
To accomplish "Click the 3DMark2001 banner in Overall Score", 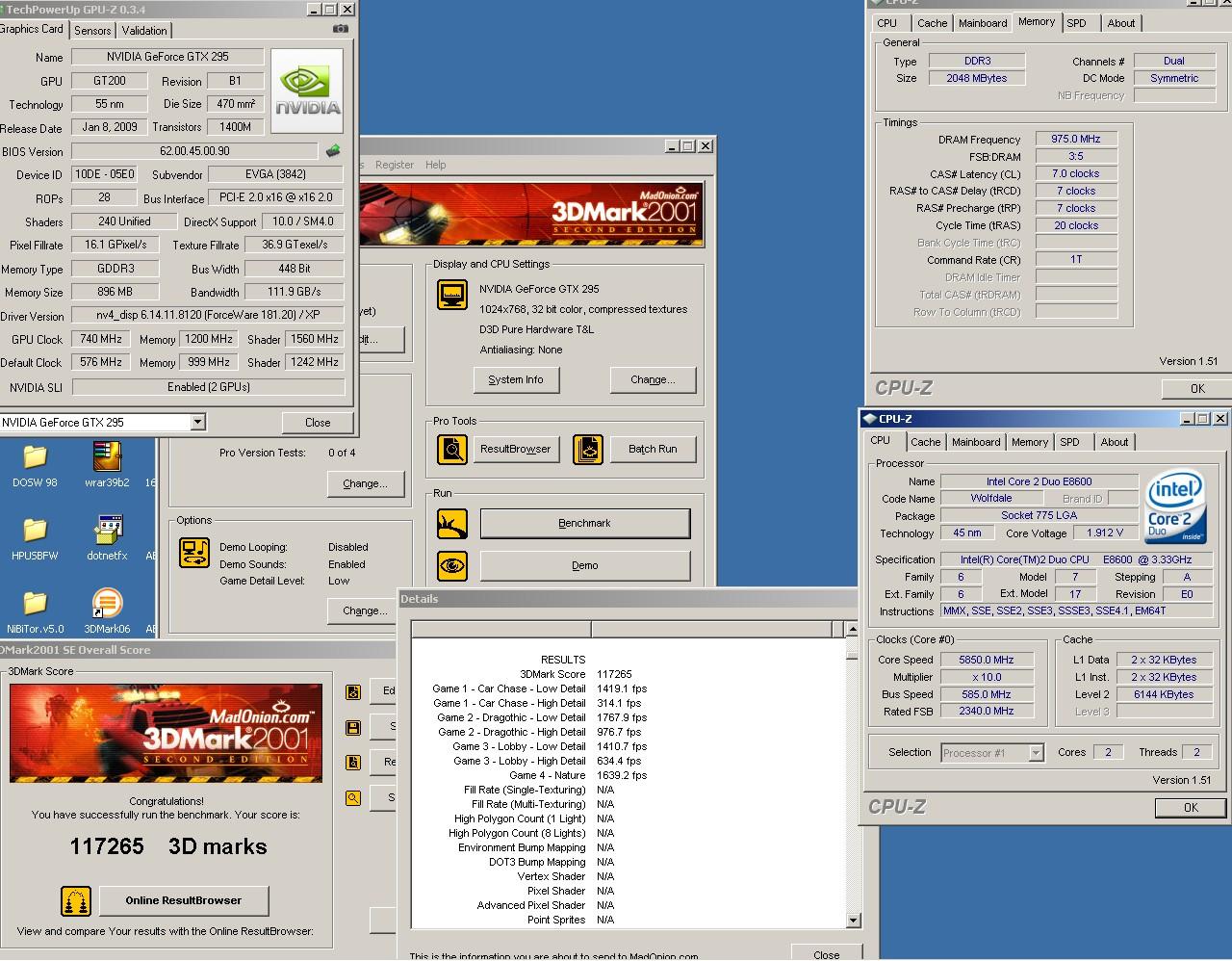I will point(166,733).
